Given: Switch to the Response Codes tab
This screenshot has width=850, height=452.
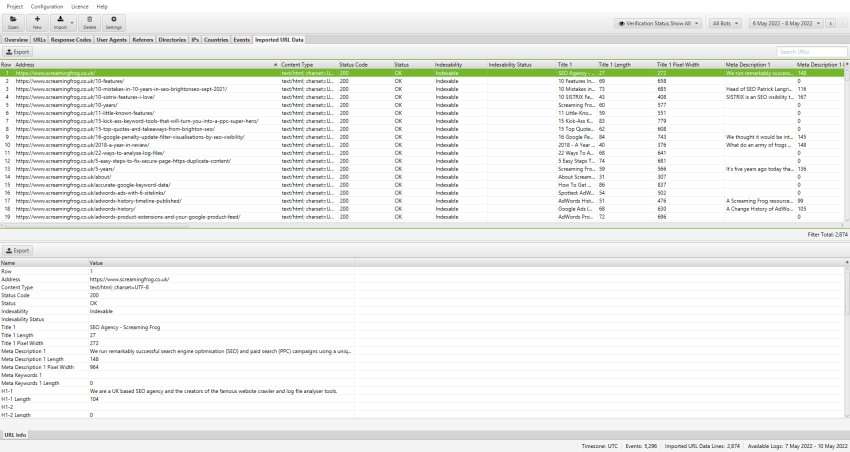Looking at the screenshot, I should (71, 40).
